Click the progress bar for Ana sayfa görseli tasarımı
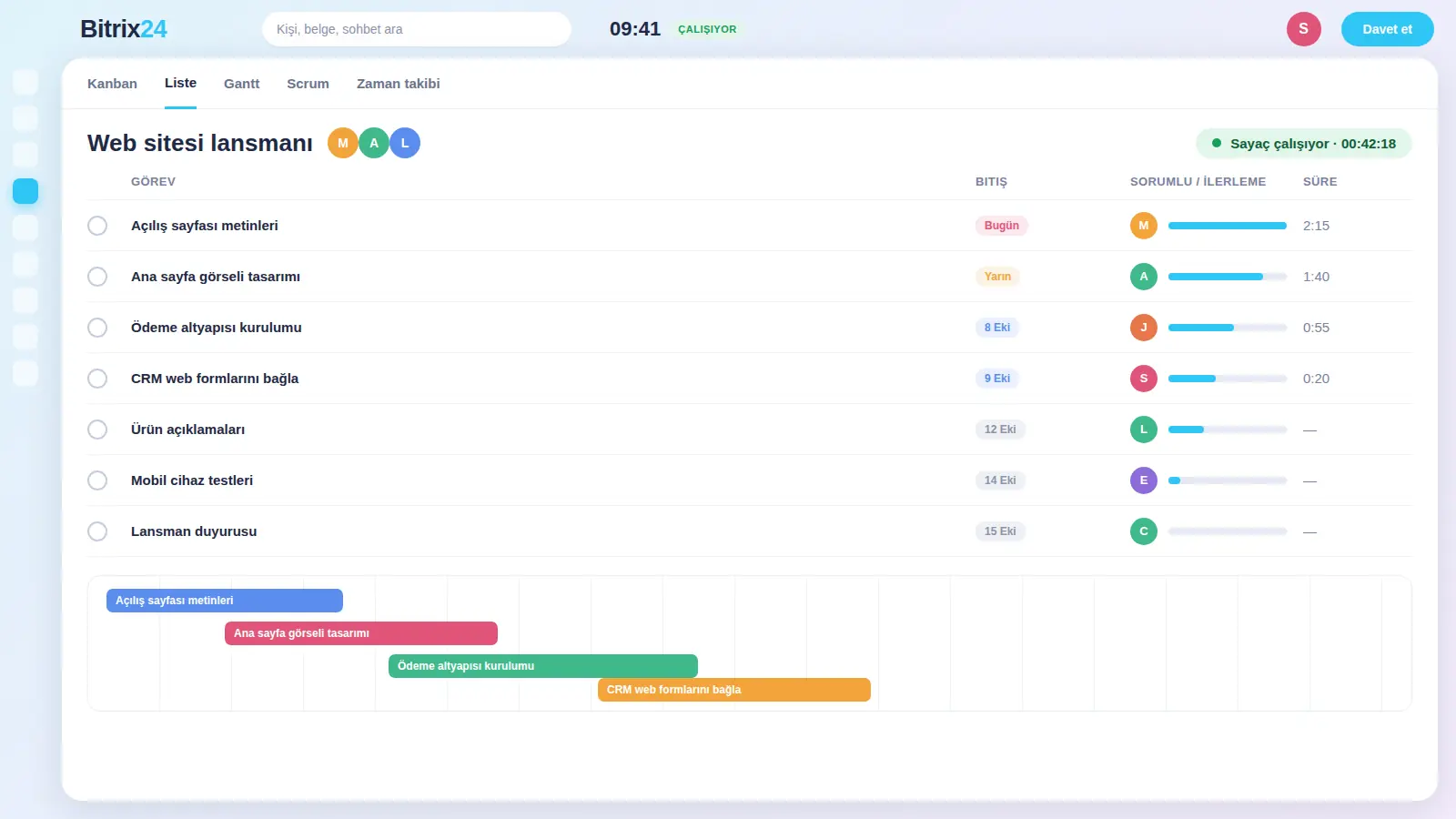This screenshot has height=819, width=1456. tap(1227, 277)
